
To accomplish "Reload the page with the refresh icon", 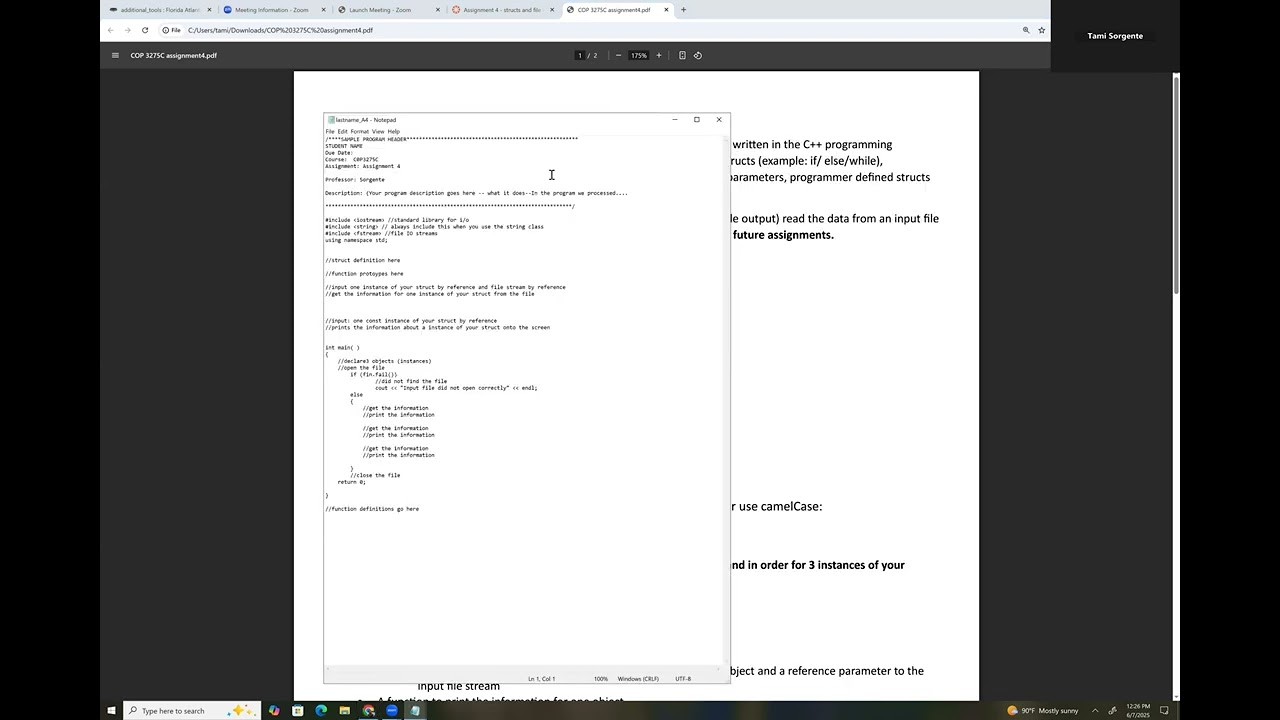I will click(145, 30).
